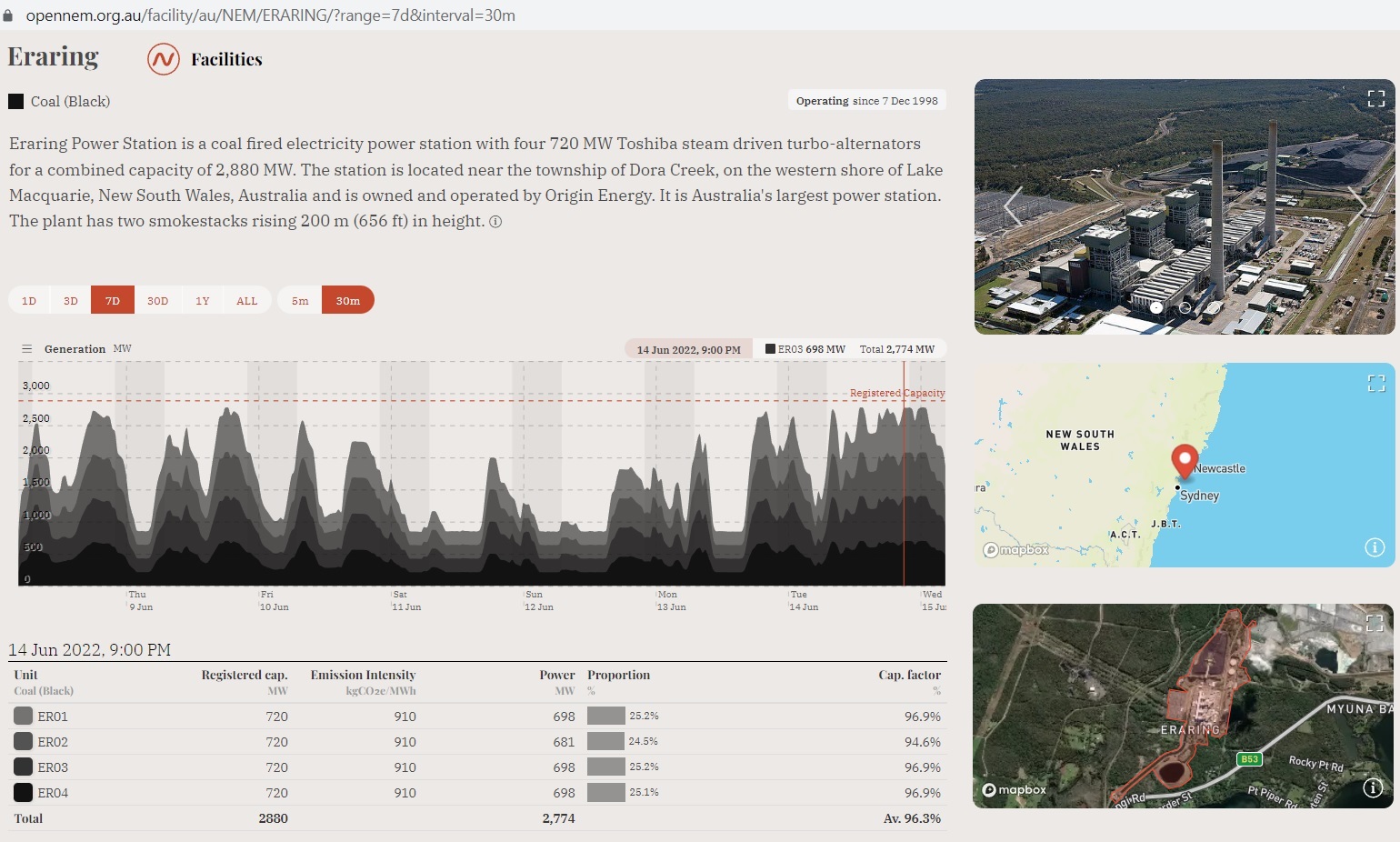Select the 7D range button
Screen dimensions: 1400x842
[x=113, y=300]
